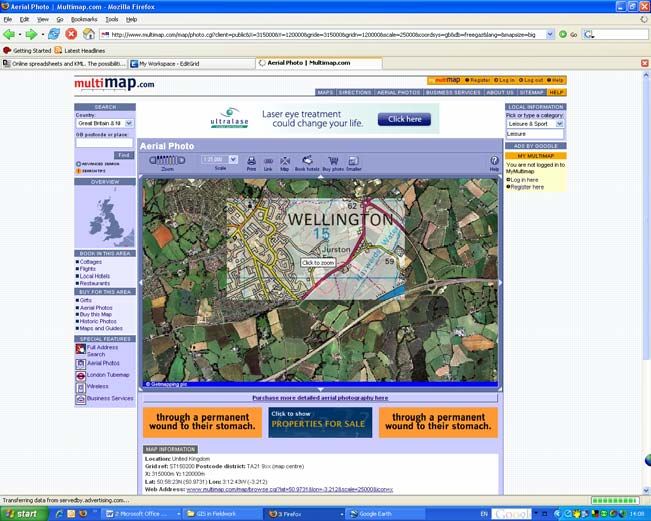Open the Maps navigation tab
The width and height of the screenshot is (651, 521).
click(x=326, y=92)
